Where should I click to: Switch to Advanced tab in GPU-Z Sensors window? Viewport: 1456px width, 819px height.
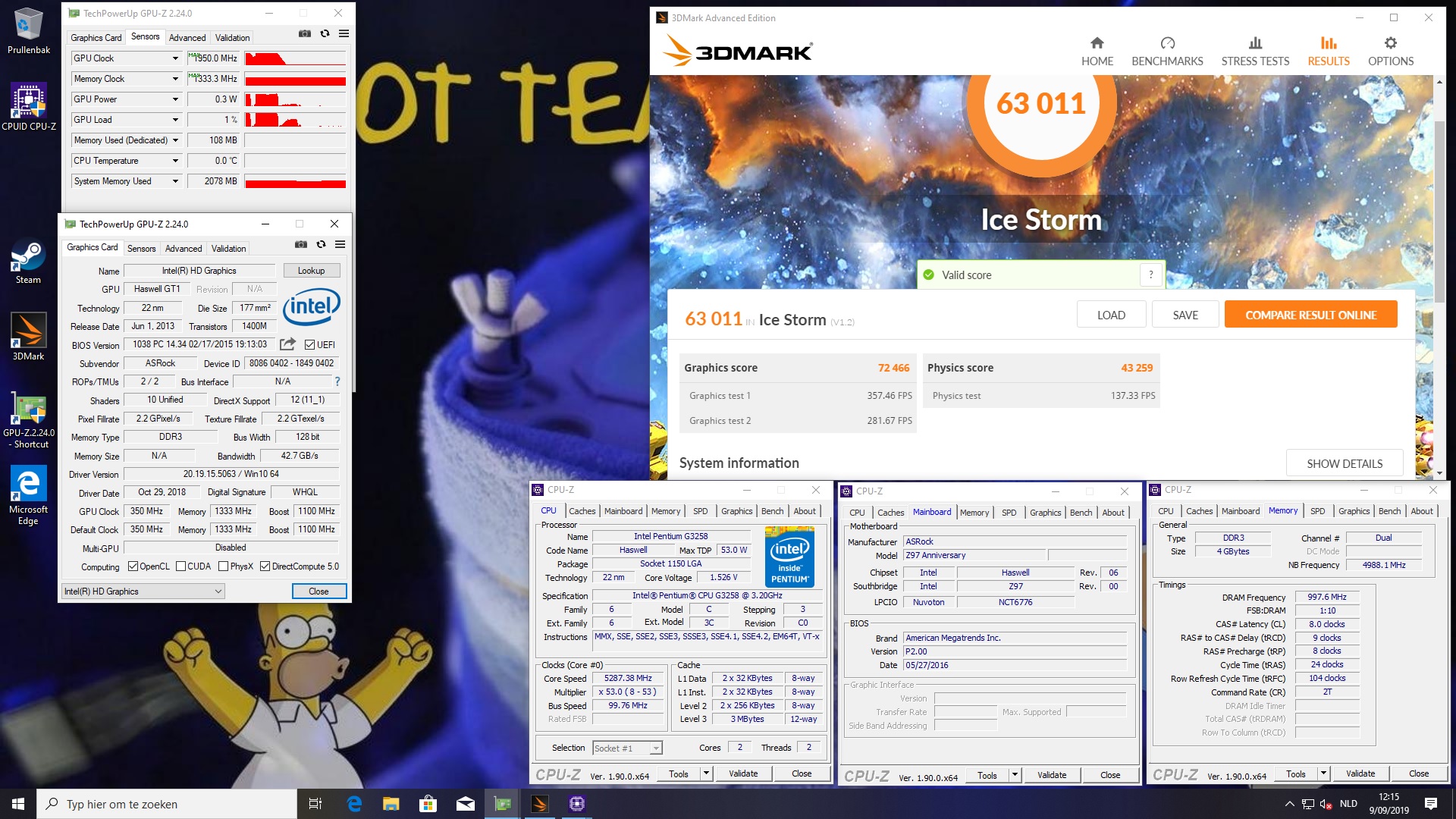(187, 37)
